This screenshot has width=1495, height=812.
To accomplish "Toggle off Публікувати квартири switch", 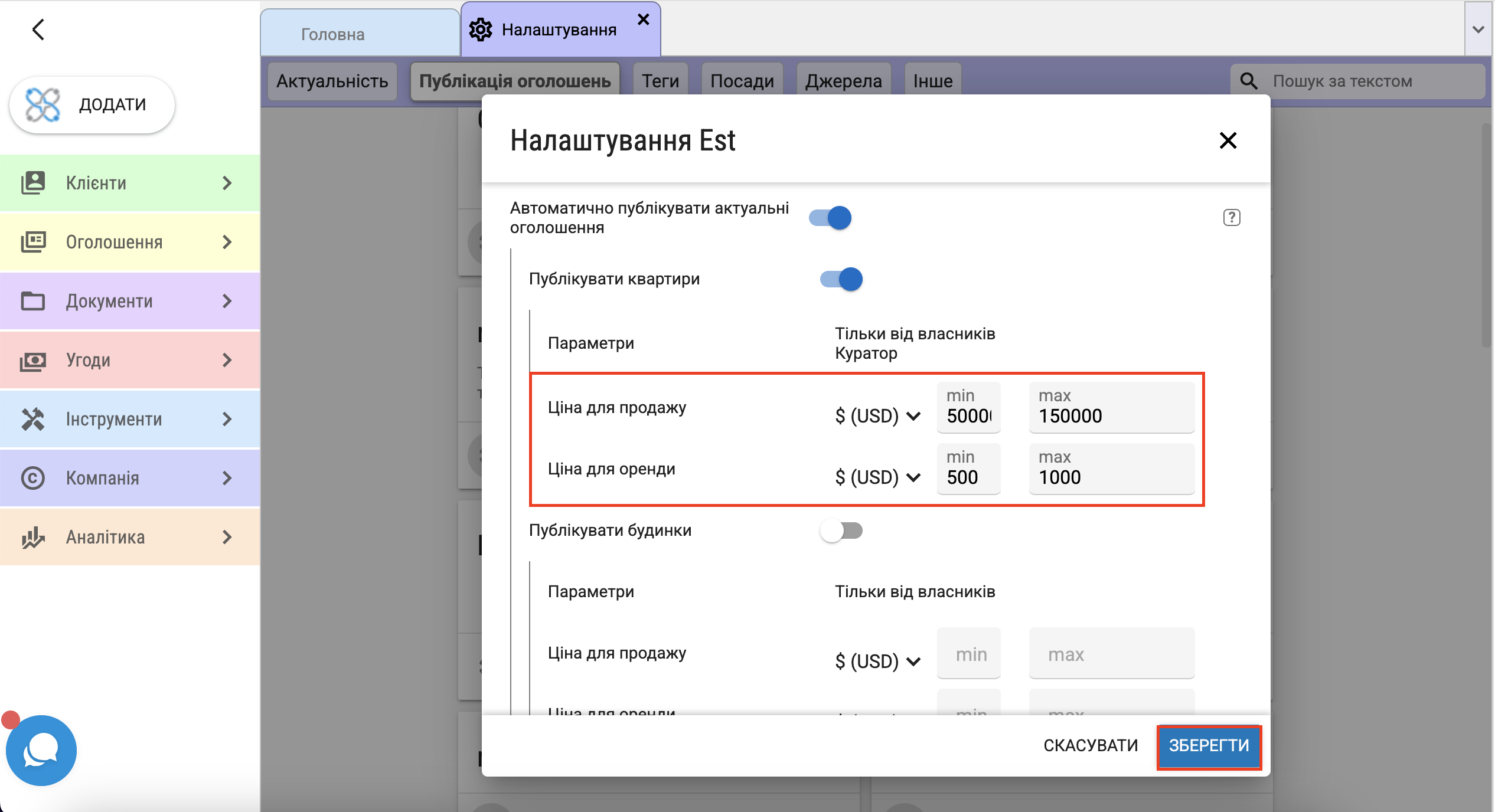I will pyautogui.click(x=841, y=279).
